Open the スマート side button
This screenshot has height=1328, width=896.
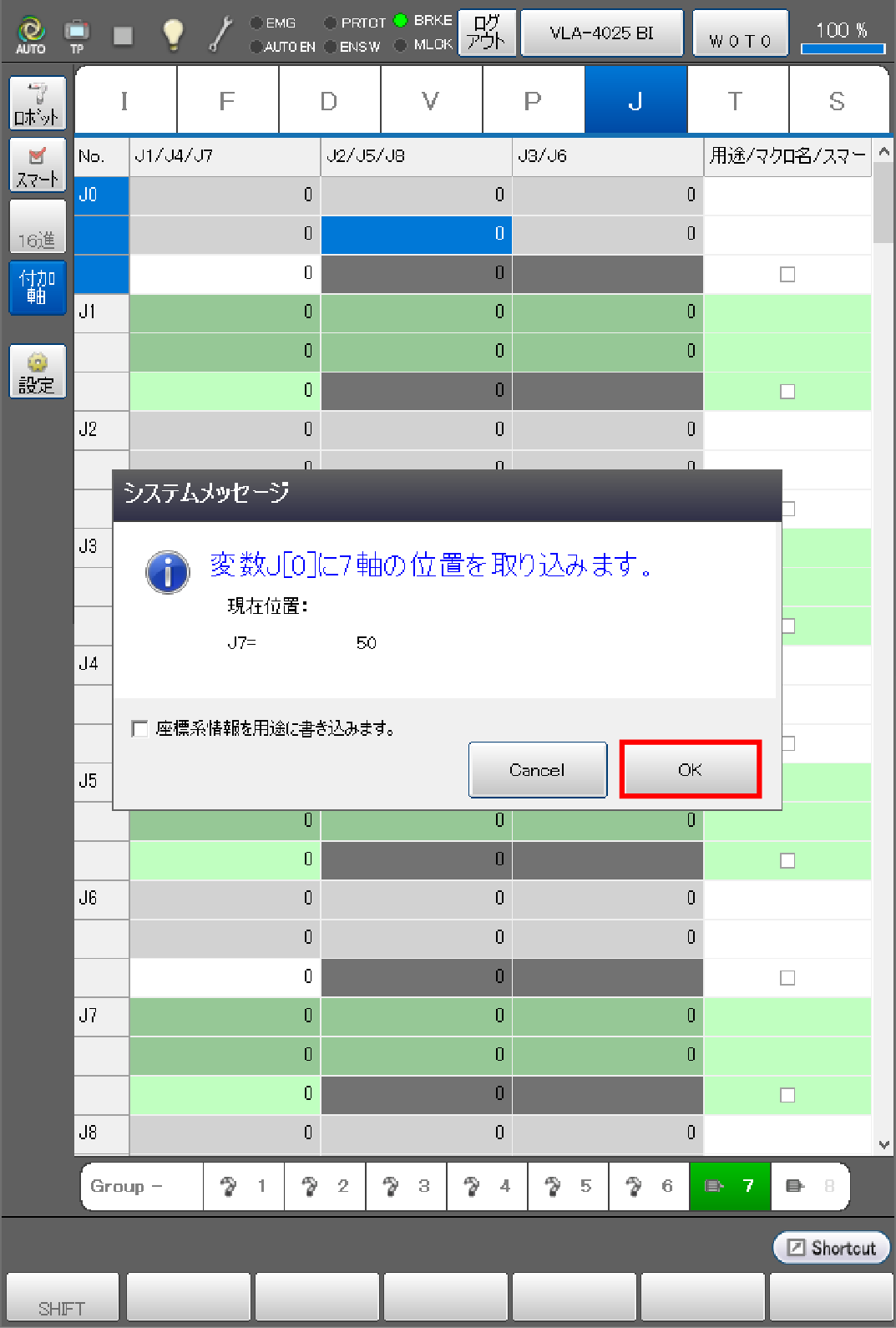(x=38, y=165)
